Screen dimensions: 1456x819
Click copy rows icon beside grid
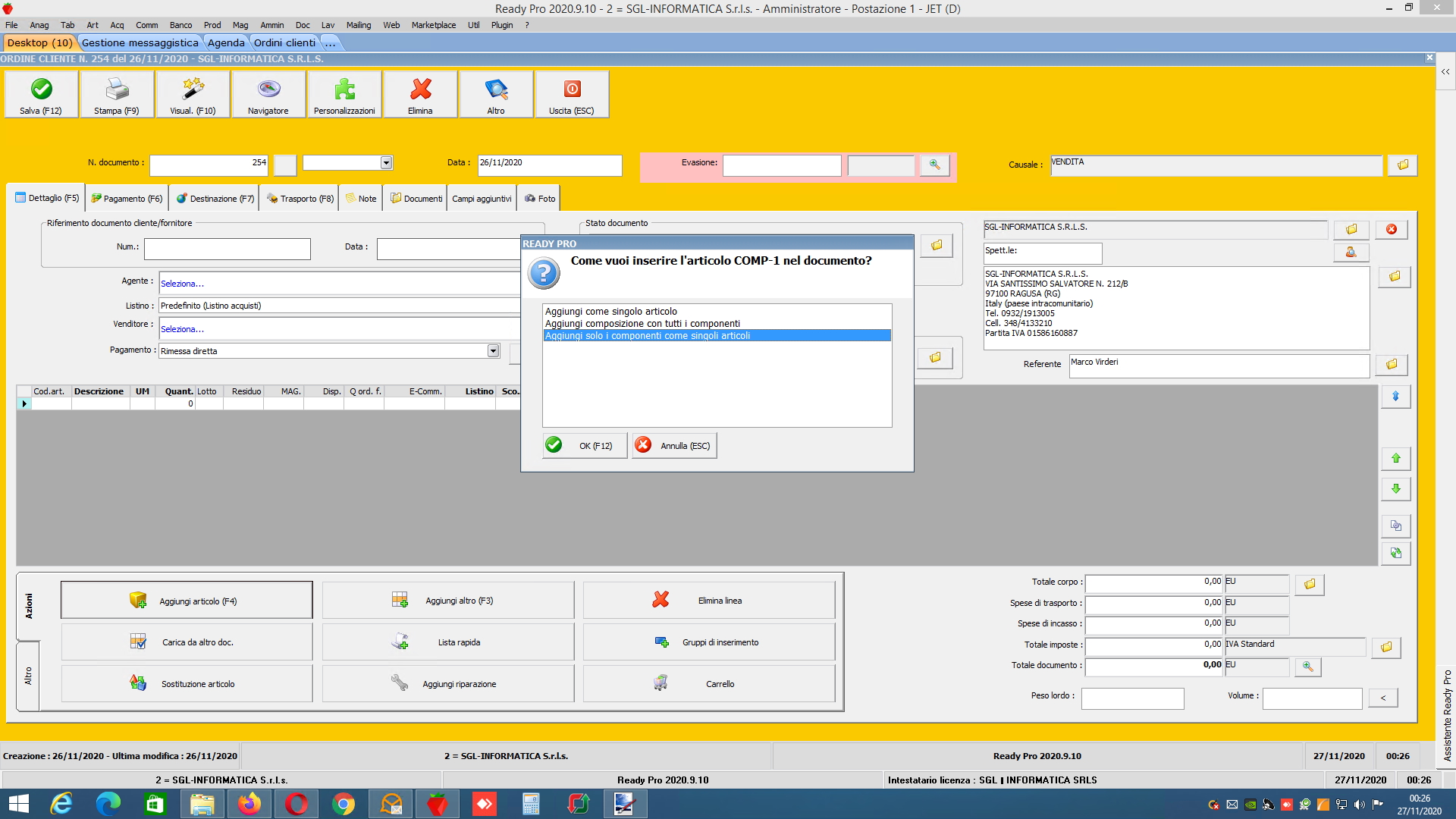[x=1395, y=526]
